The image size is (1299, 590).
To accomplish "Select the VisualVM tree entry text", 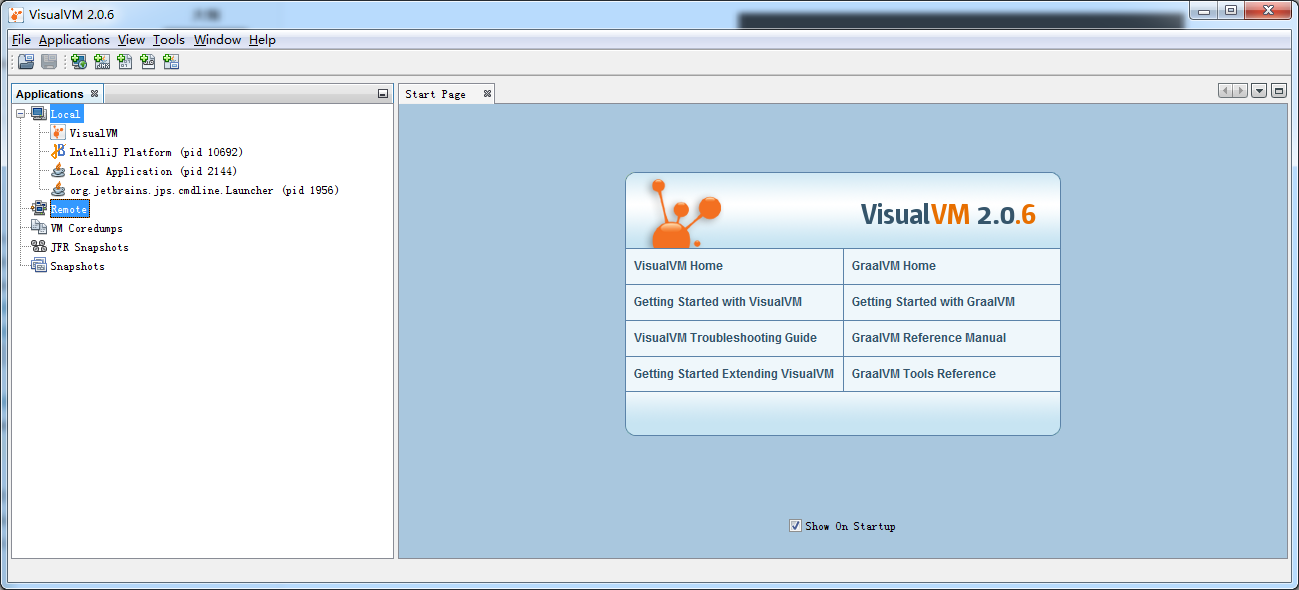I will pyautogui.click(x=94, y=133).
